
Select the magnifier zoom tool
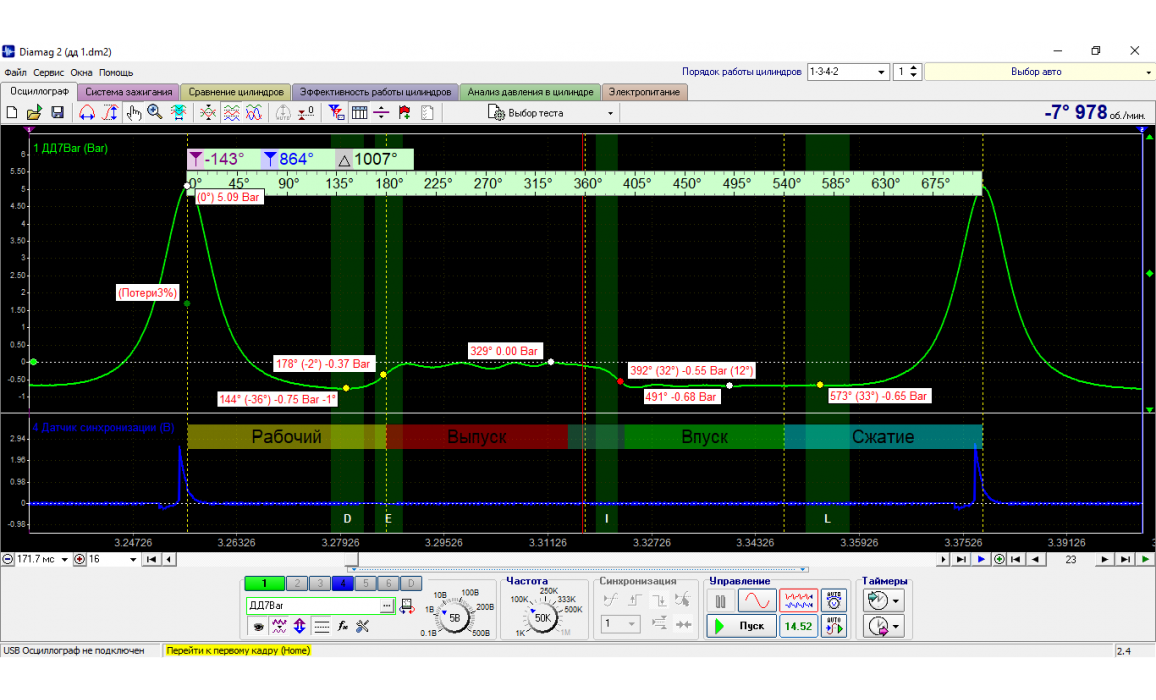[155, 113]
